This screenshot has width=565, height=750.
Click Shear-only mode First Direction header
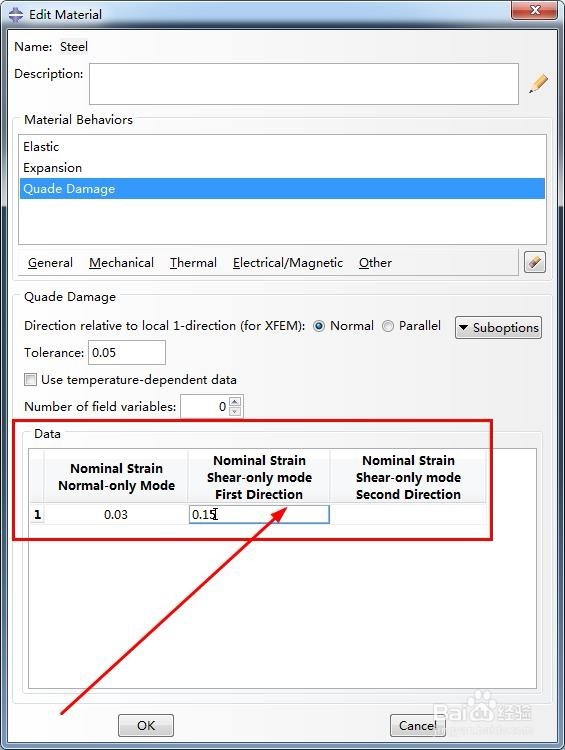click(259, 477)
